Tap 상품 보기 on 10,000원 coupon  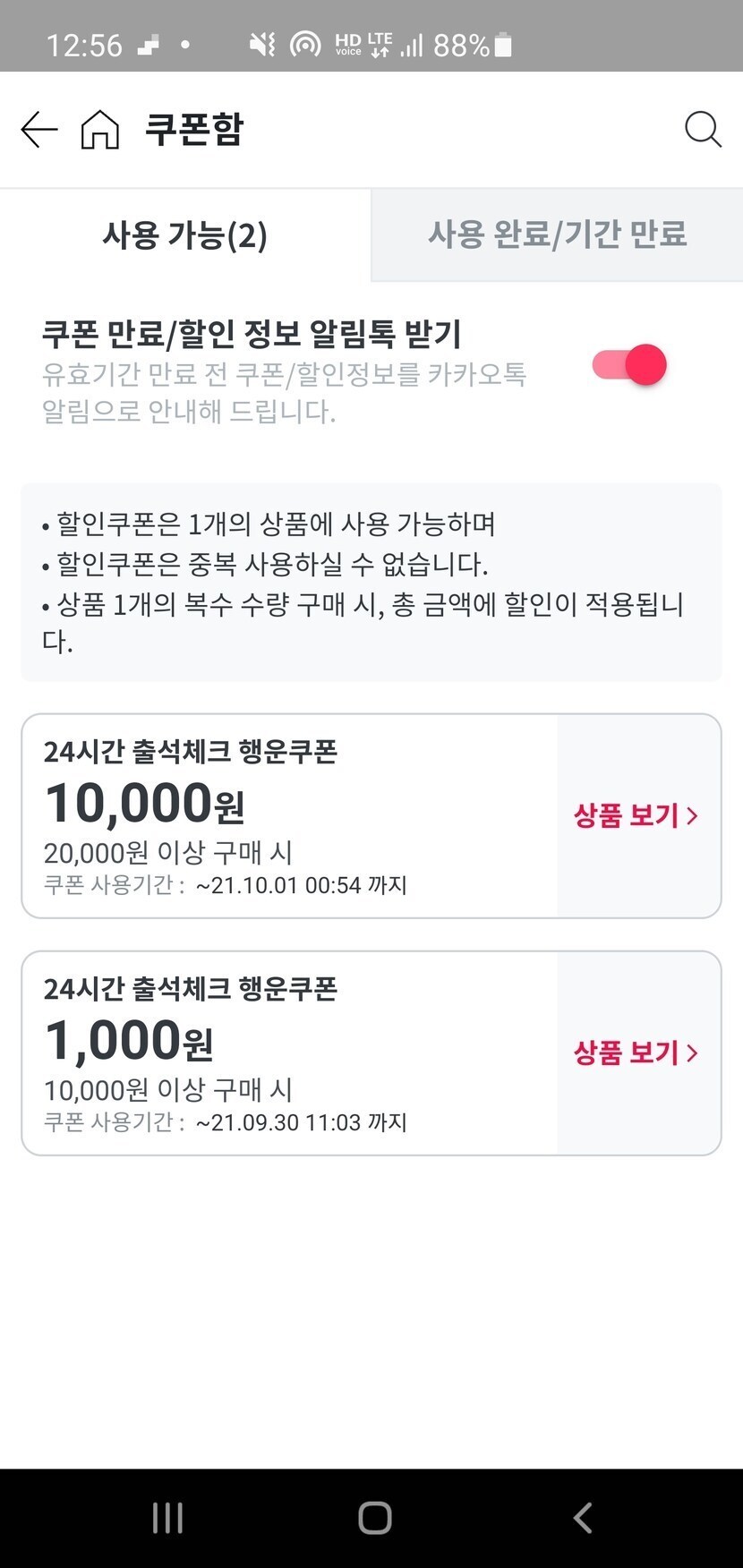[627, 815]
